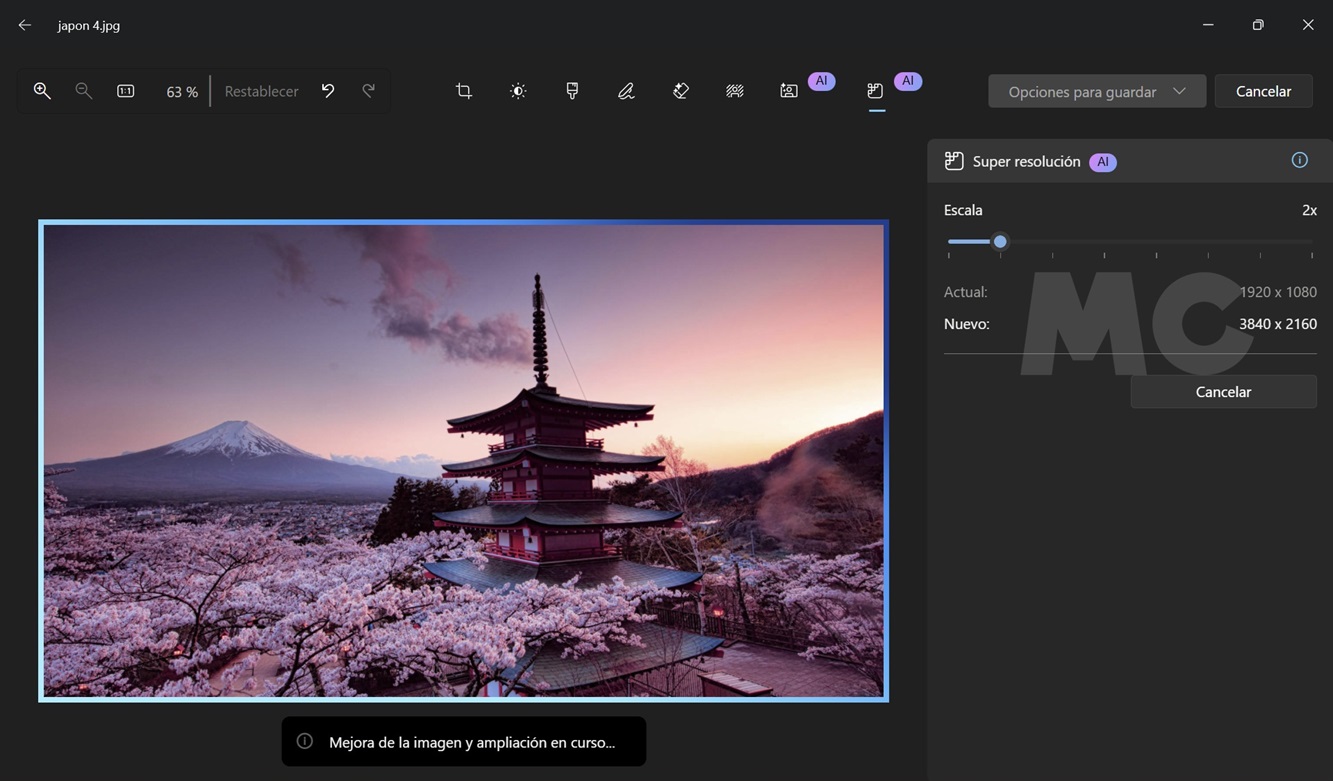Viewport: 1333px width, 781px height.
Task: Open Super resolution info icon
Action: click(x=1299, y=160)
